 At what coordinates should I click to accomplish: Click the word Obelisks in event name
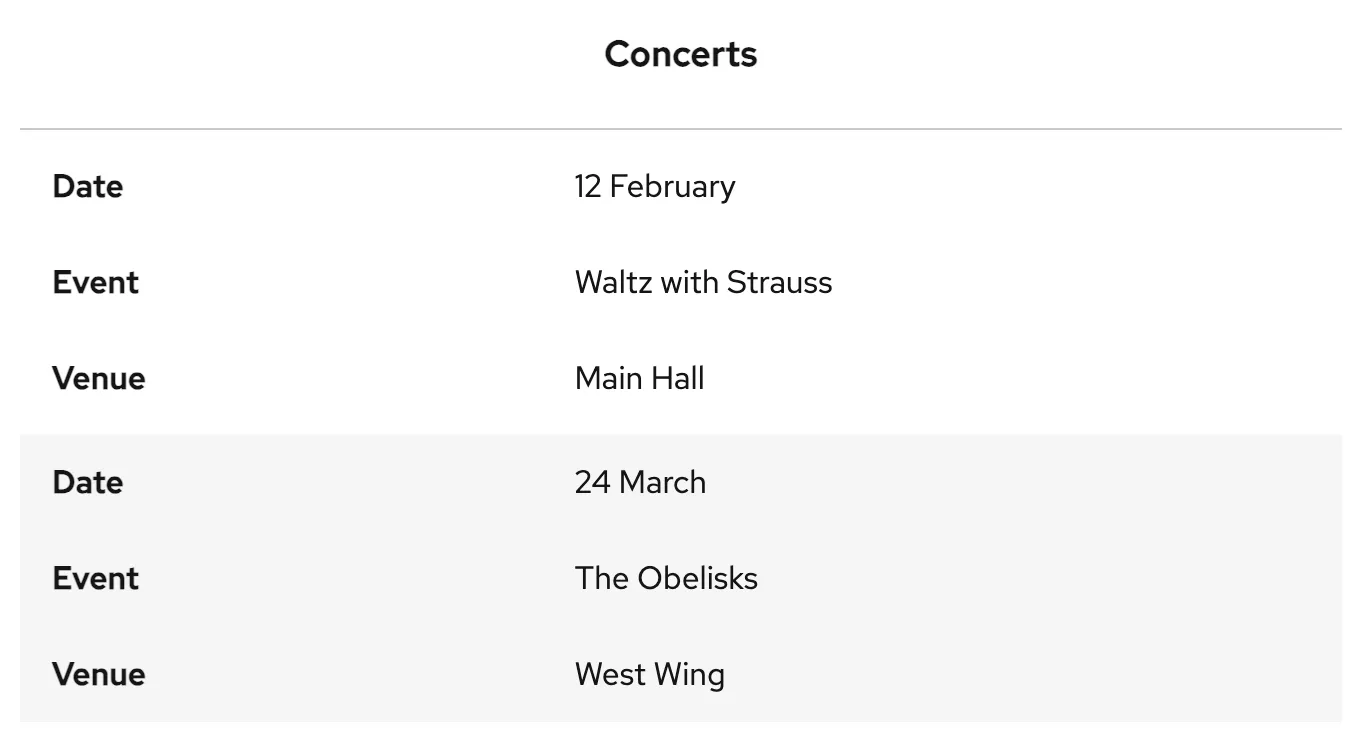697,578
